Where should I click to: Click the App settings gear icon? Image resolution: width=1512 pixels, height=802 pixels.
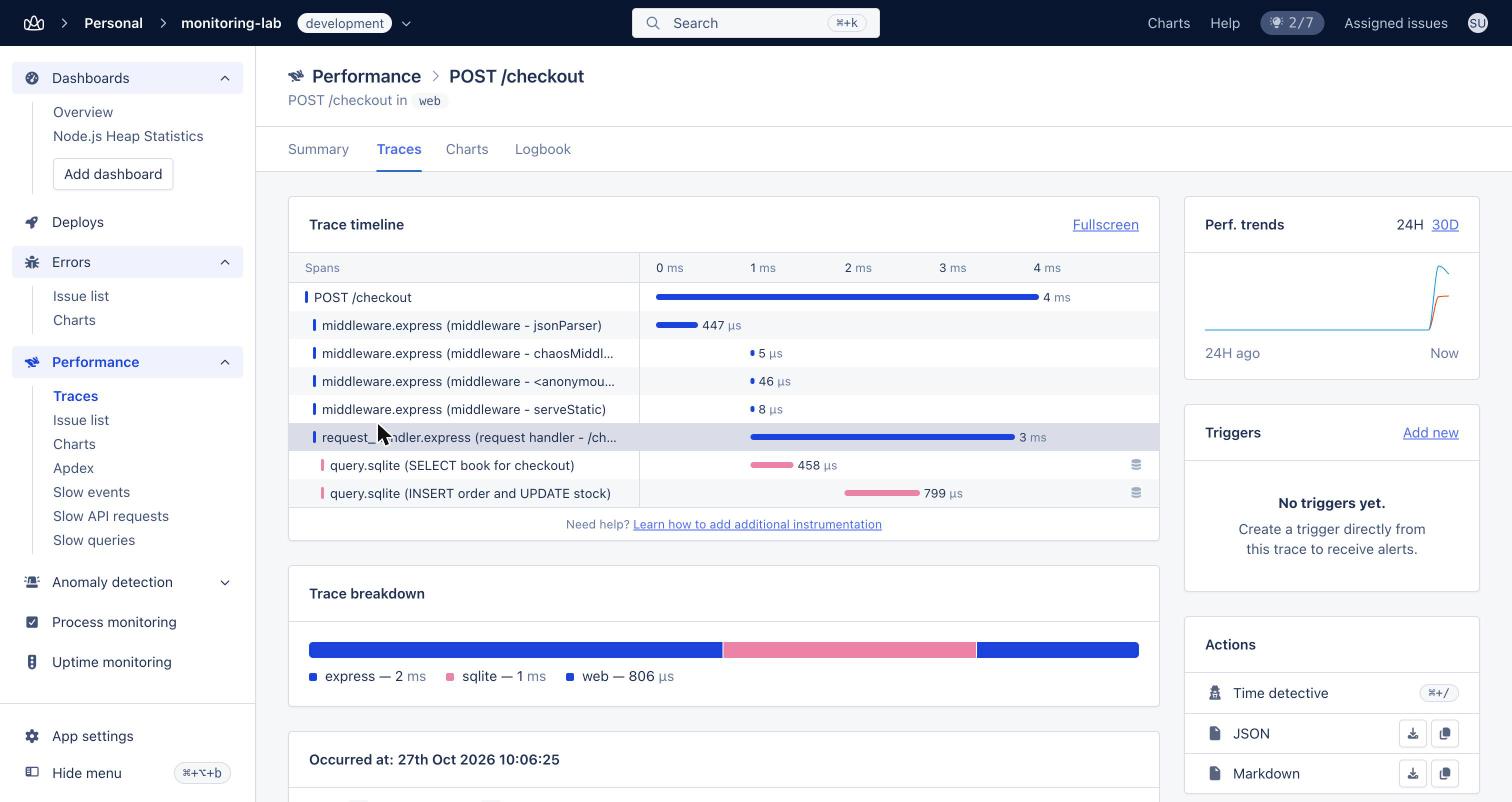coord(32,736)
